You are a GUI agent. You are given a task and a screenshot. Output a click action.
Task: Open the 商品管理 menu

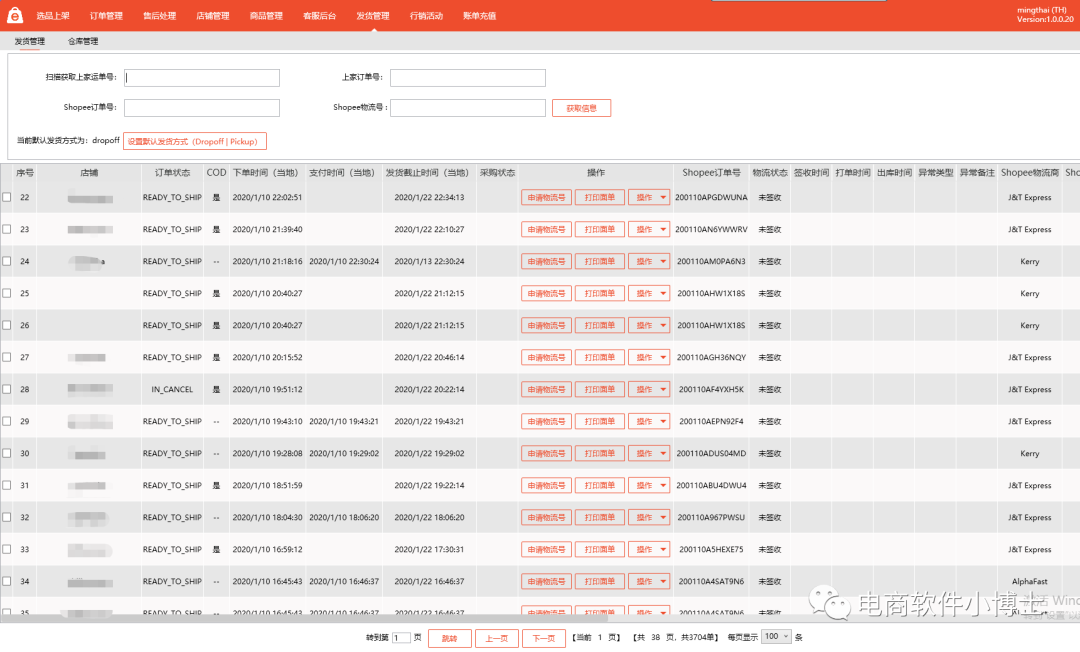(x=267, y=16)
